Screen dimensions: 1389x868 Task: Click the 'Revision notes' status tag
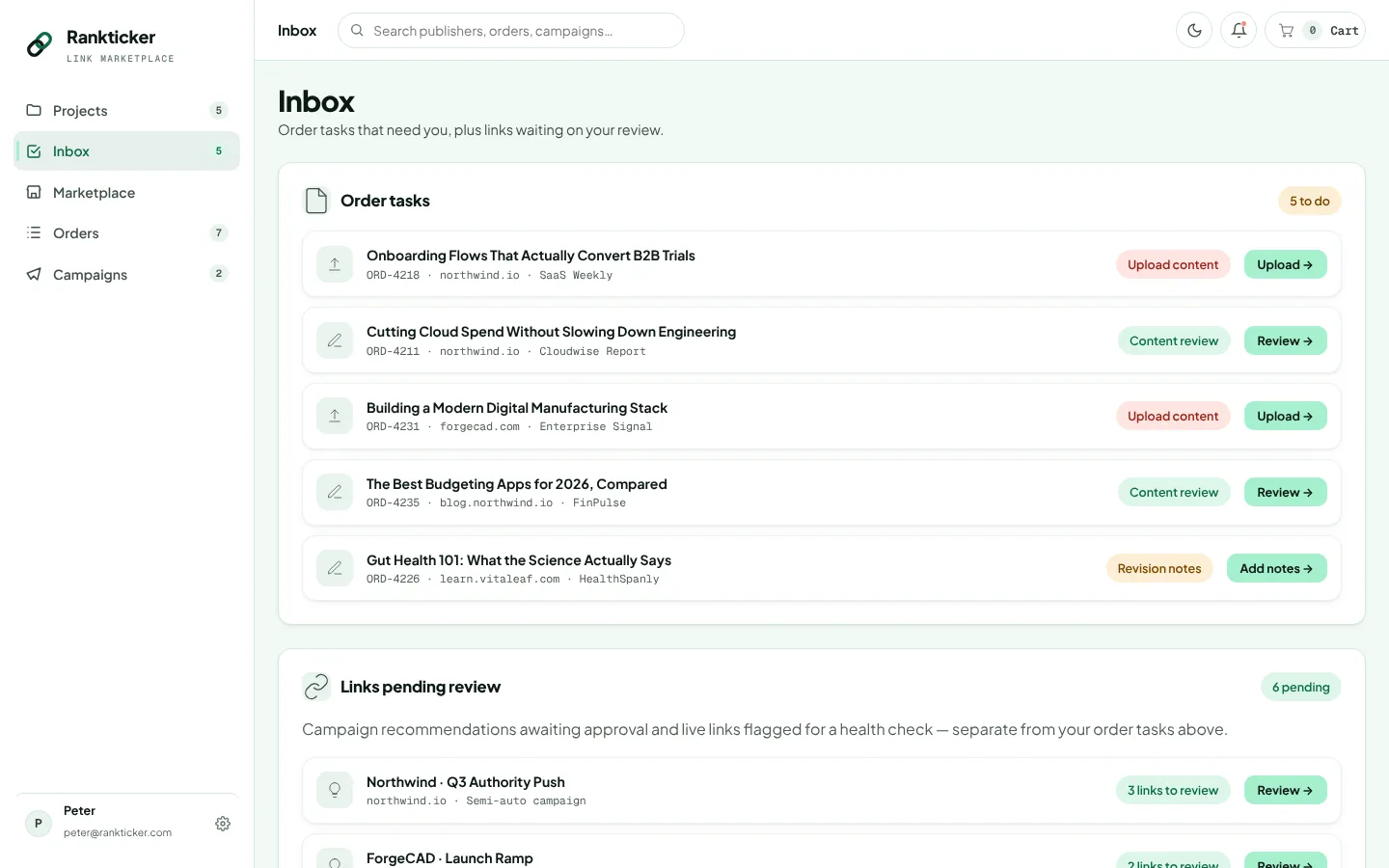1159,568
